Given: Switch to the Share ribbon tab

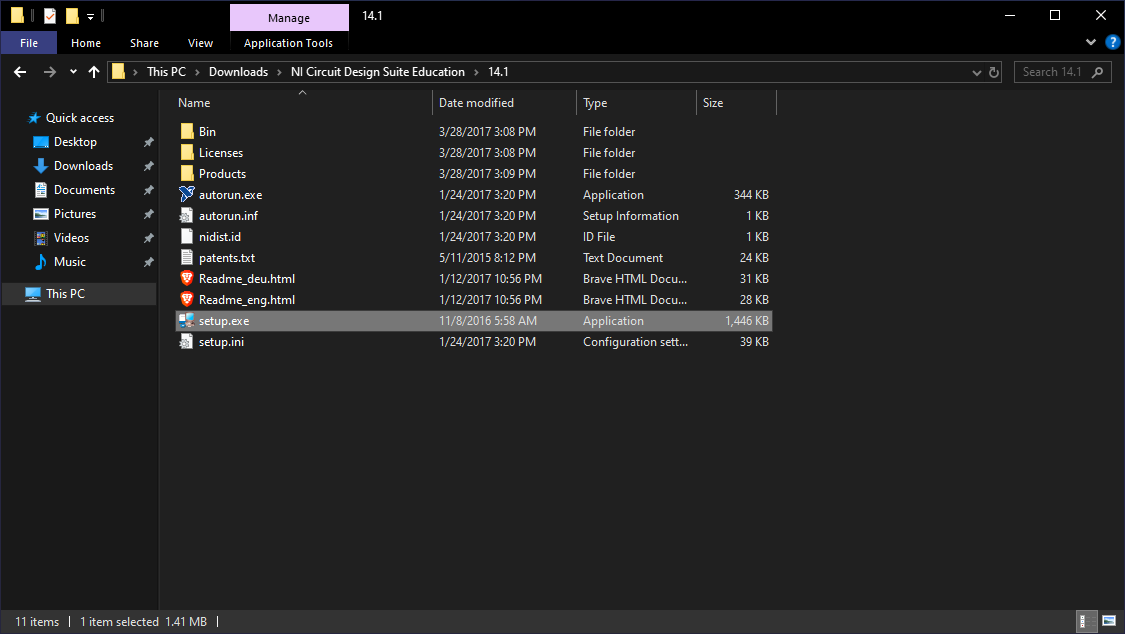Looking at the screenshot, I should (144, 43).
